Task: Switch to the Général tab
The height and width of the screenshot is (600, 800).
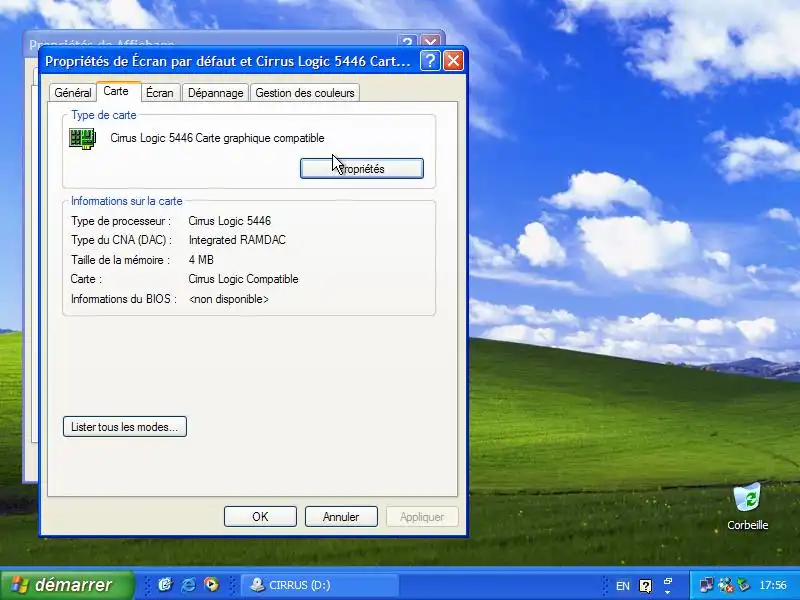Action: point(72,93)
